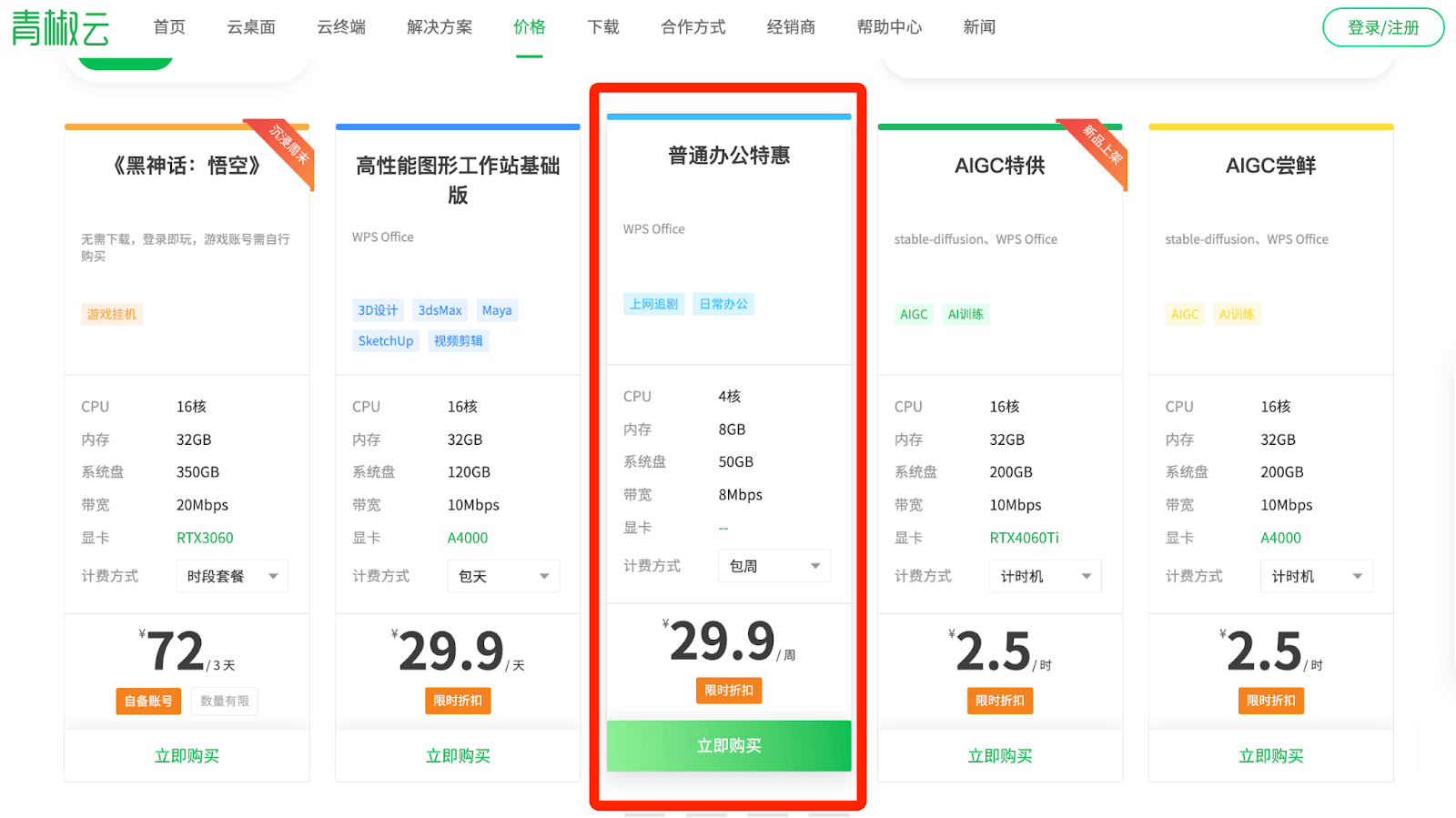Click 立即购买 on 高性能图形工作站 card
This screenshot has width=1456, height=818.
[458, 756]
